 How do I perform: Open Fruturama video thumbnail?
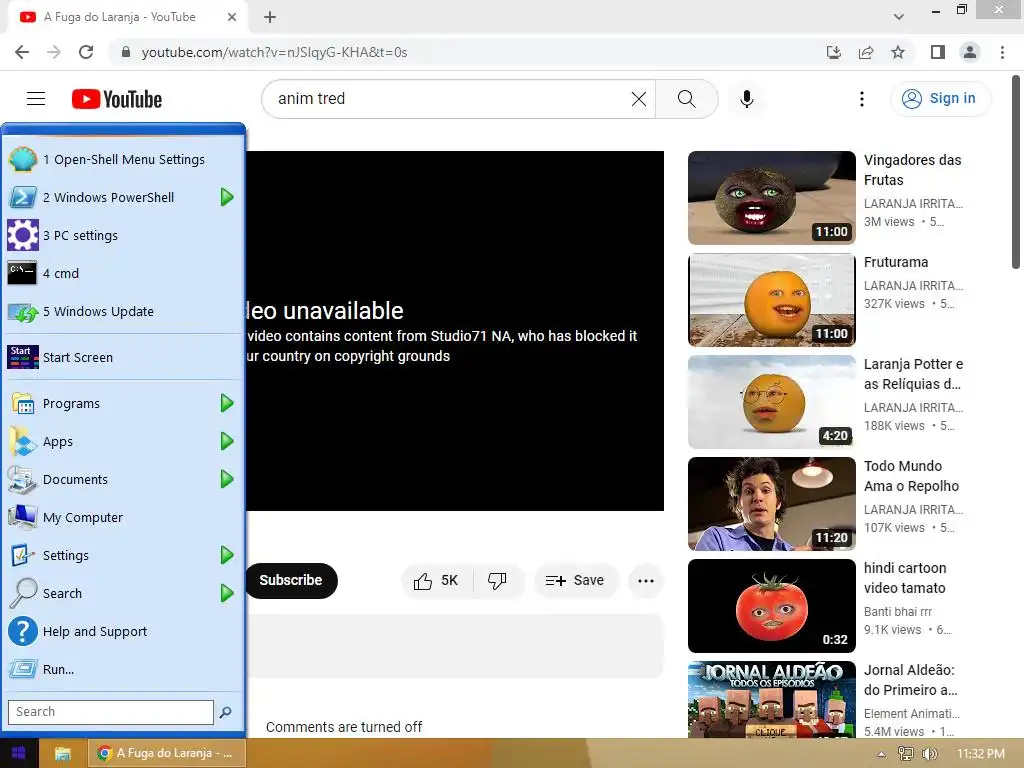771,300
